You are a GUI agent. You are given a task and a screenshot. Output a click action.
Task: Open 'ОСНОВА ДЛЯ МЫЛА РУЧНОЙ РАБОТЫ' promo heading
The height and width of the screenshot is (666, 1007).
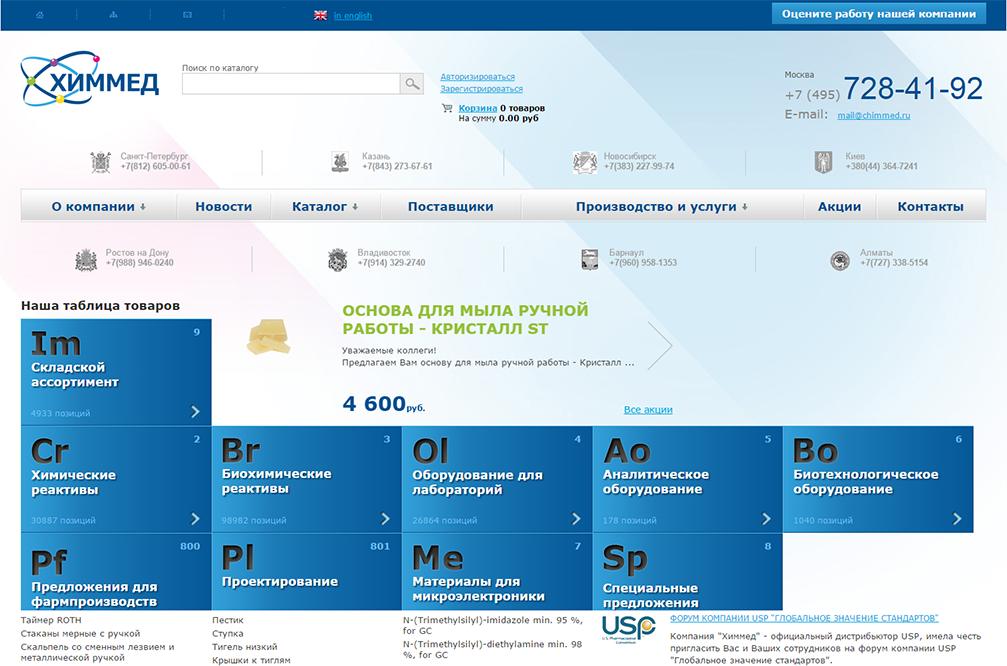465,319
